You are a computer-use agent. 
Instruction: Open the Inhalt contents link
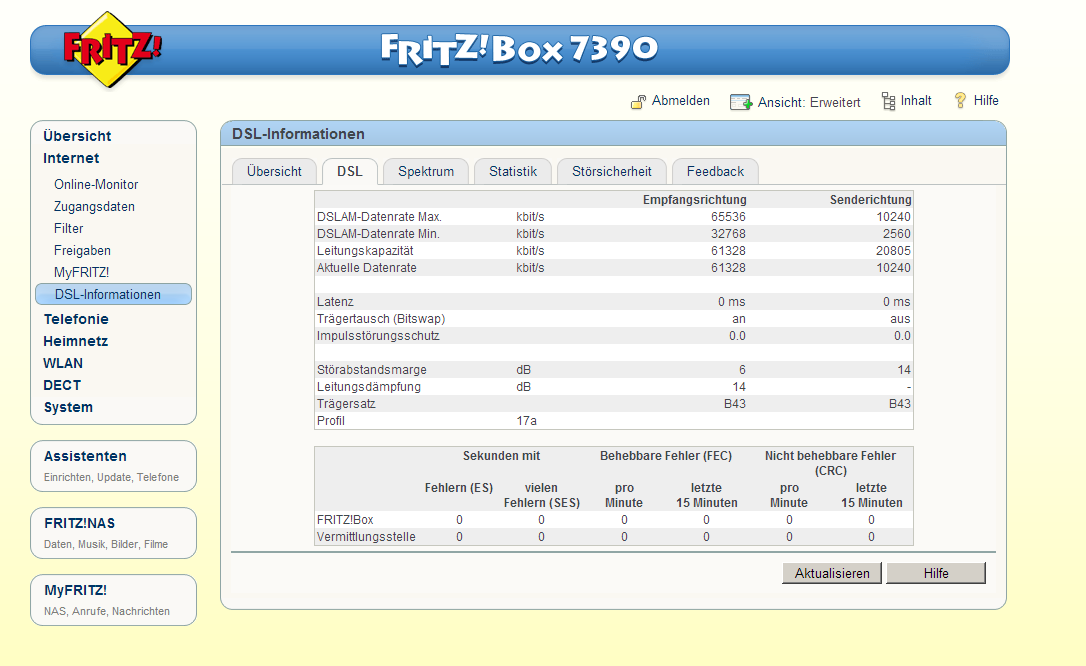[916, 100]
